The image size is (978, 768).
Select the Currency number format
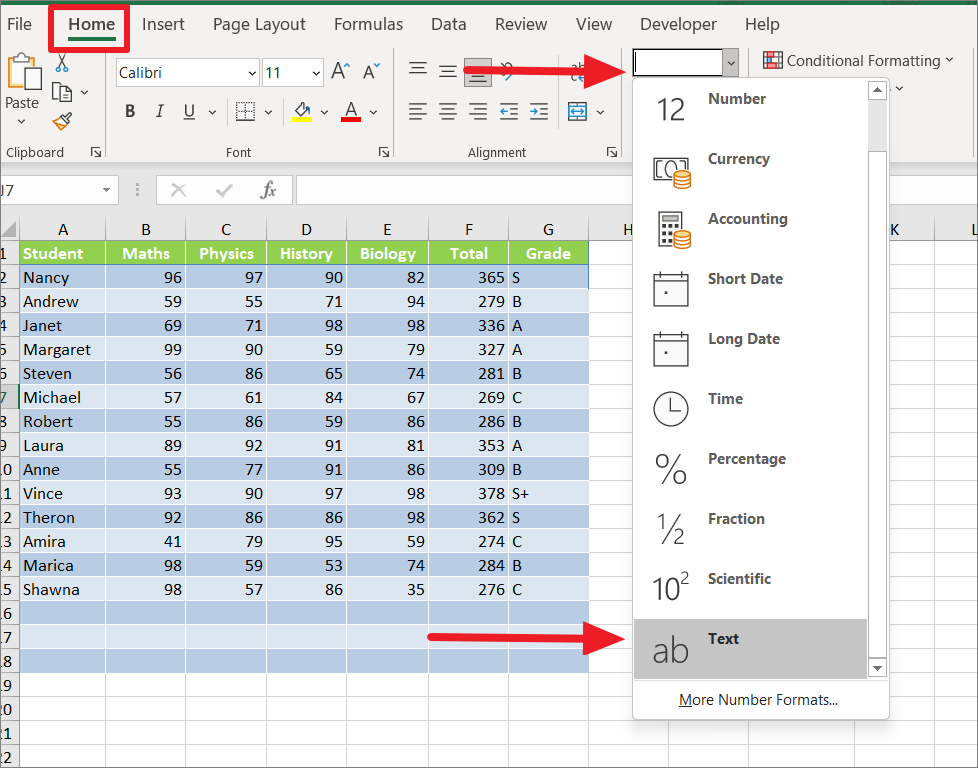tap(739, 160)
